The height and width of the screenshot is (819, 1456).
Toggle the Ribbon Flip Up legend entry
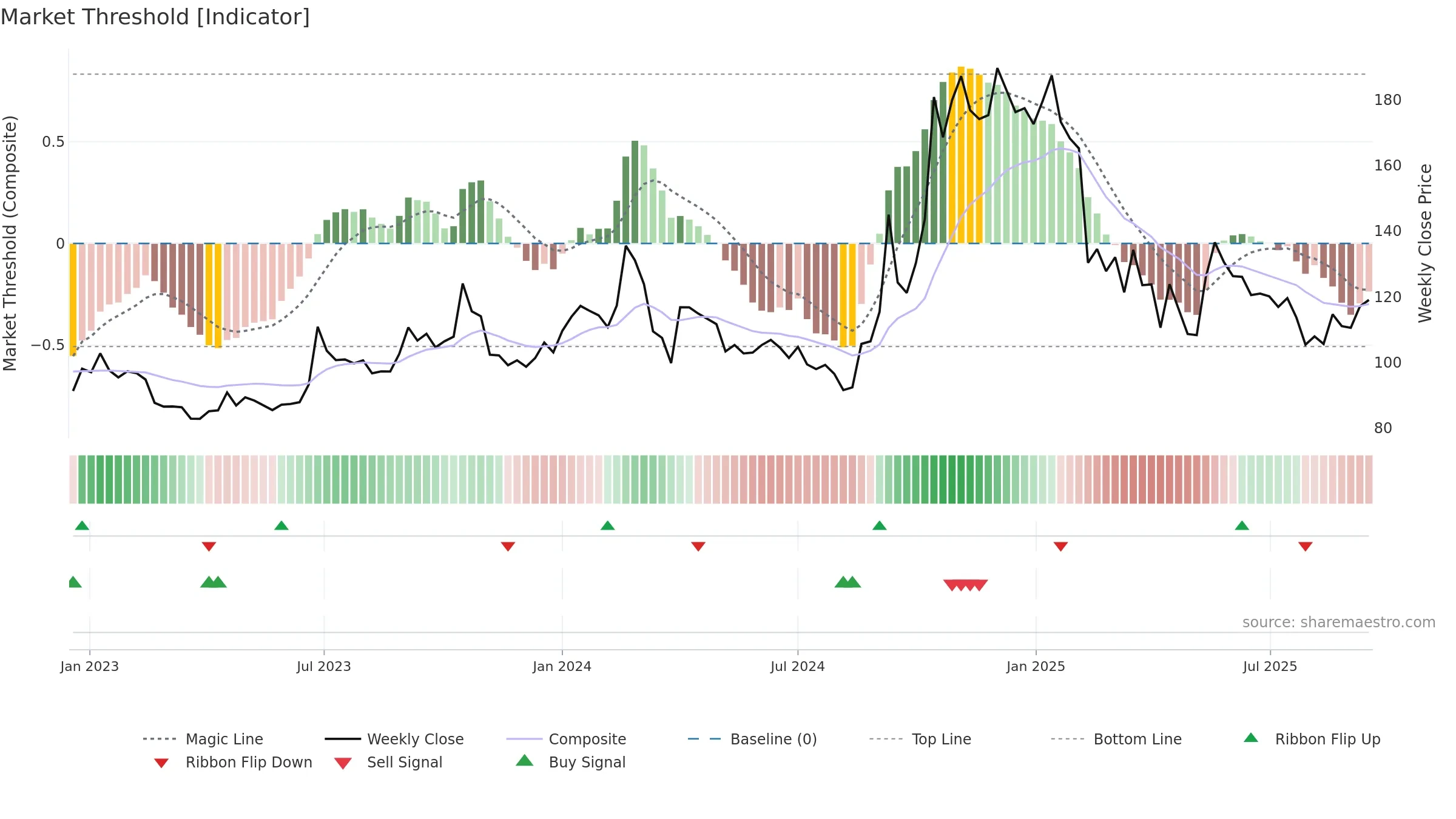(1312, 739)
